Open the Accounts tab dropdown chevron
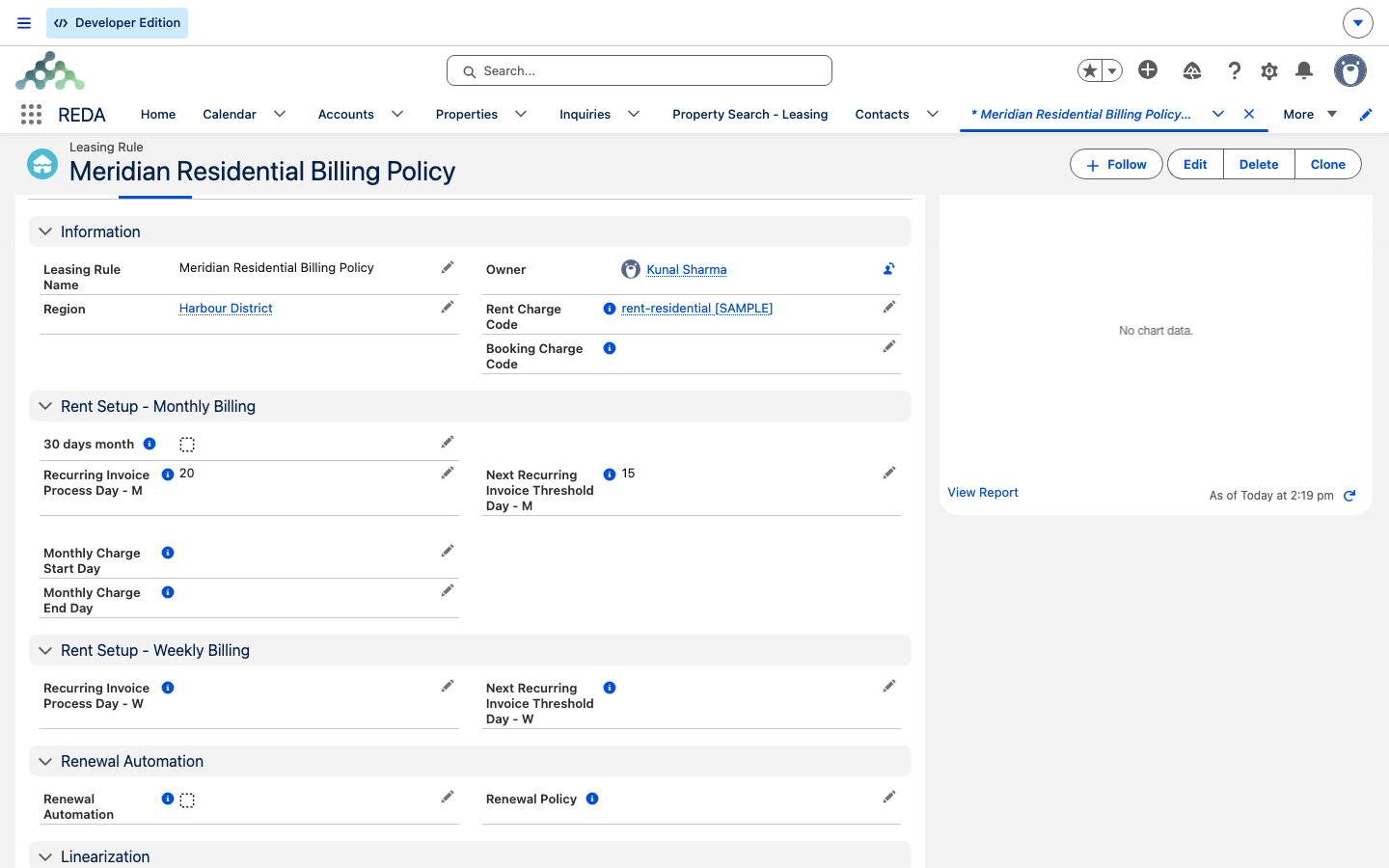 pyautogui.click(x=397, y=114)
